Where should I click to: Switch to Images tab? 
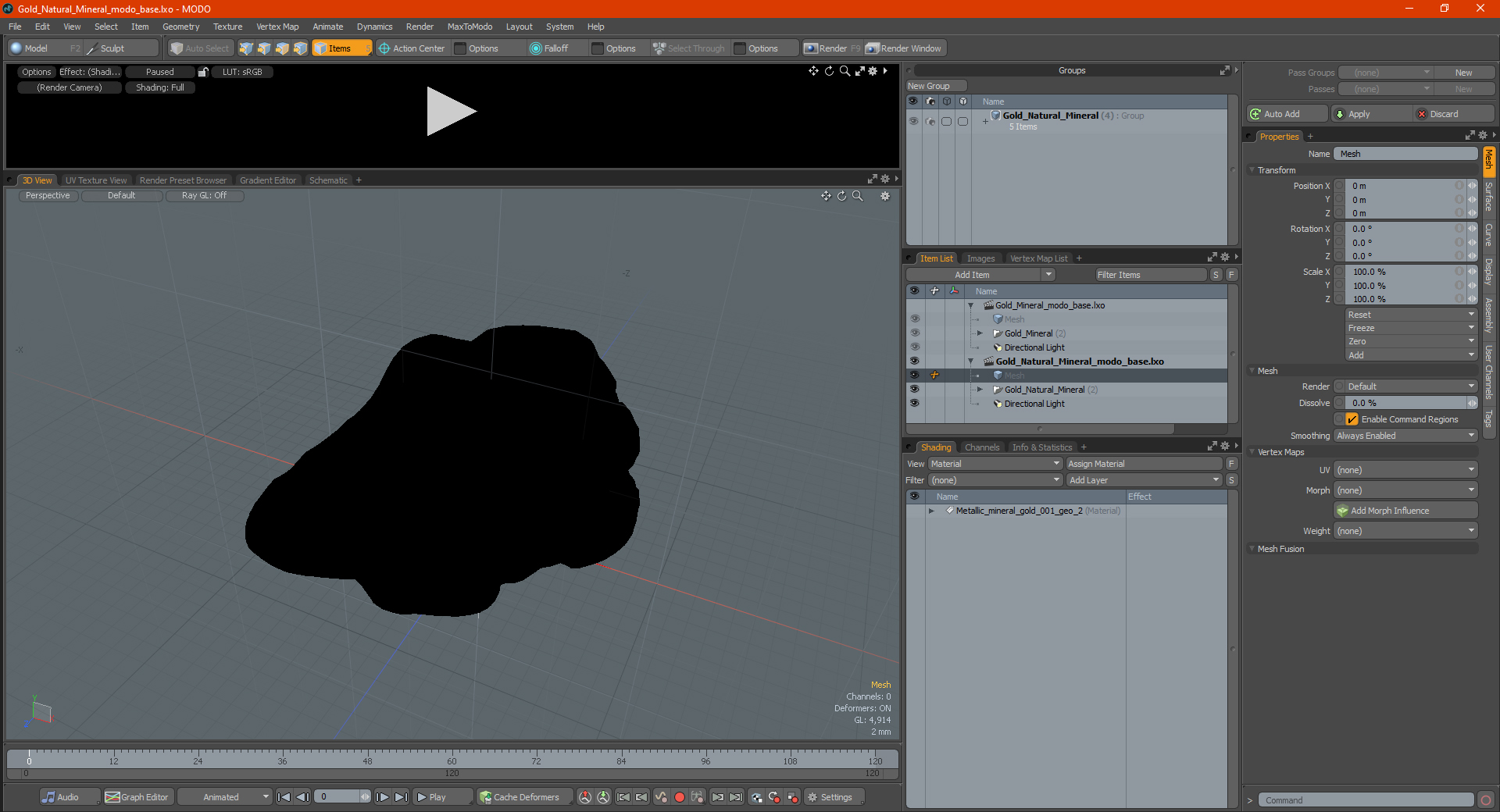980,258
